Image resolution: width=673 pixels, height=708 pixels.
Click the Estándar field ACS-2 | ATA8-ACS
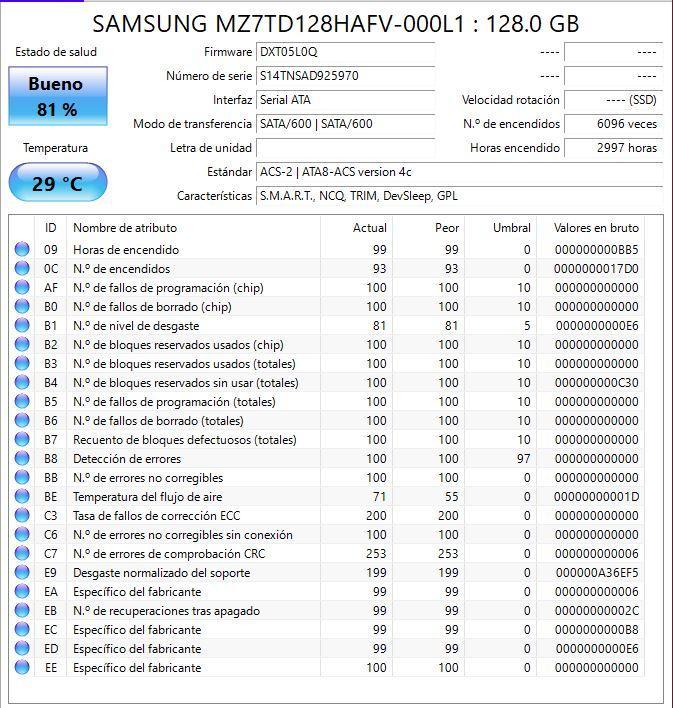point(459,172)
